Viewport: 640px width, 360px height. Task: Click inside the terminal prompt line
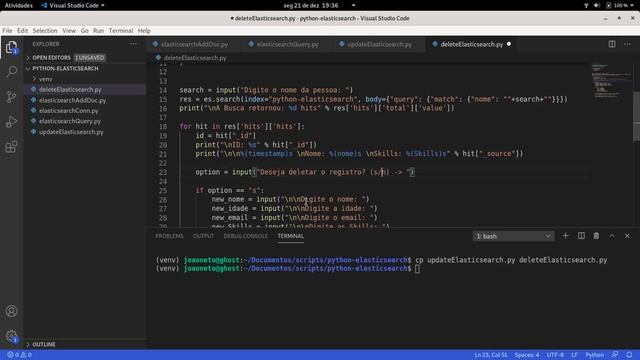[287, 269]
